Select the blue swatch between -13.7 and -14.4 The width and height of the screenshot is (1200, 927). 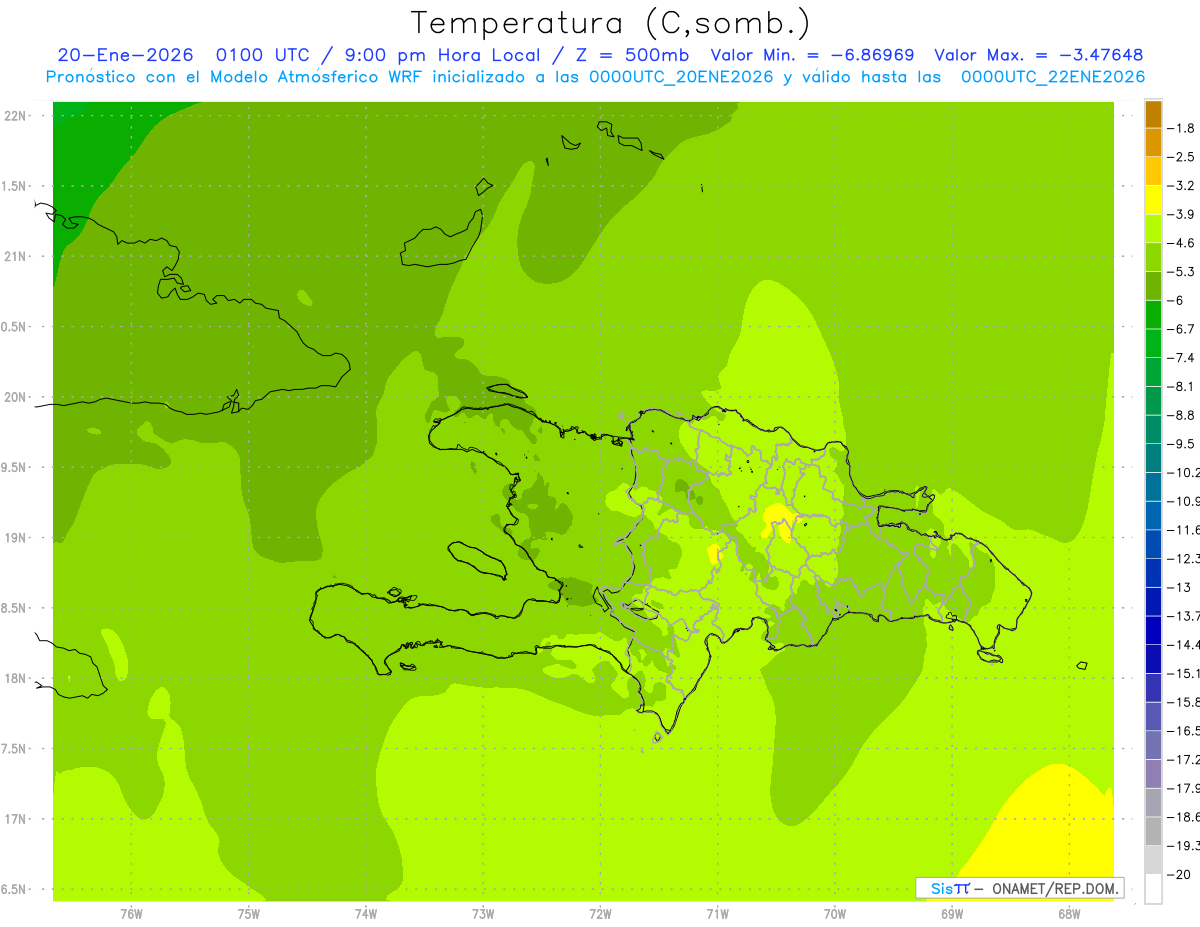coord(1153,630)
